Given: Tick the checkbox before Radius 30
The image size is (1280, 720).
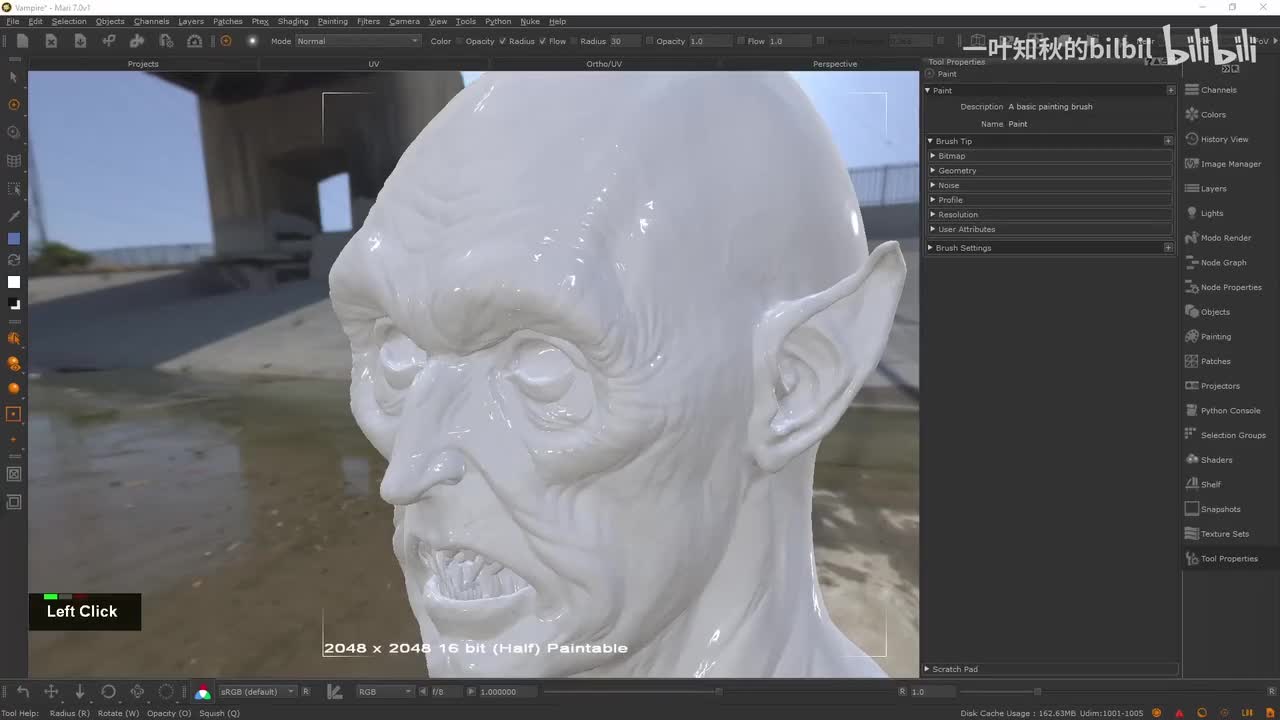Looking at the screenshot, I should 573,41.
